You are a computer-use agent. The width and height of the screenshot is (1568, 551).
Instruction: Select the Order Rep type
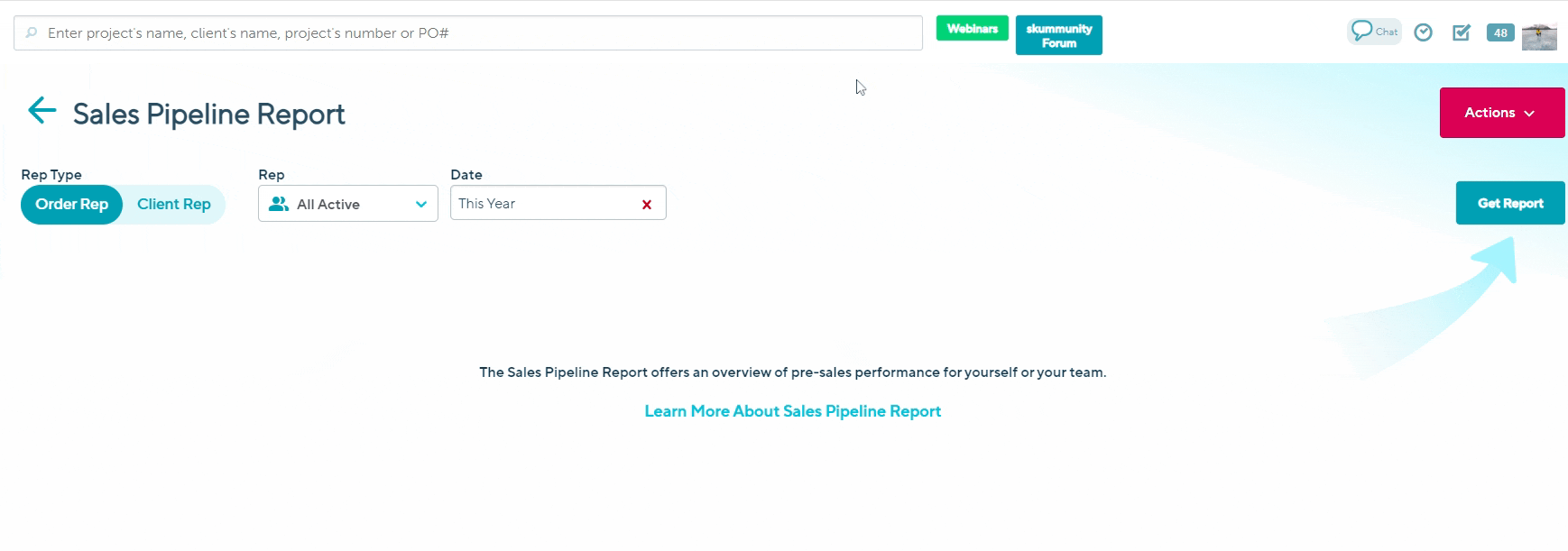[x=72, y=205]
